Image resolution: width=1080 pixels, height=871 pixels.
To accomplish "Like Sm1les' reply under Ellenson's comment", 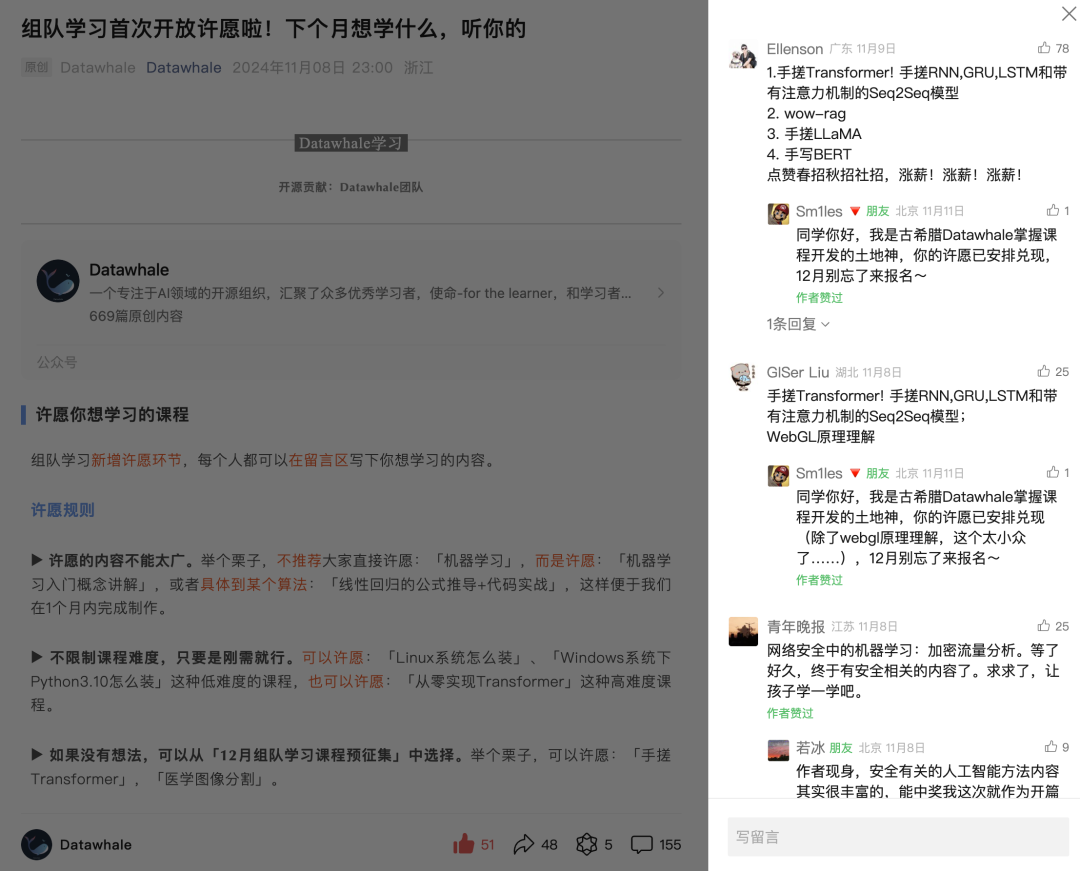I will click(1052, 210).
